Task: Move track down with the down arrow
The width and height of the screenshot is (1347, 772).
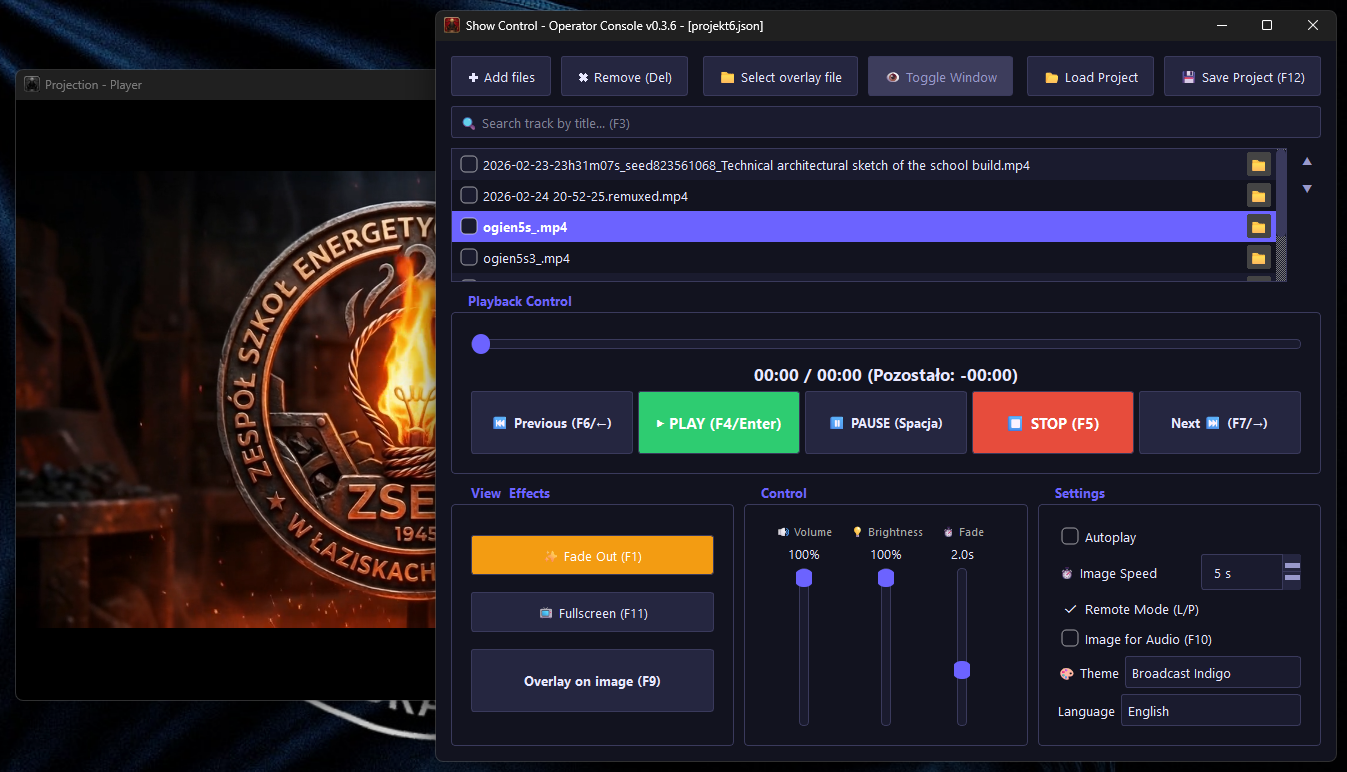Action: click(1307, 189)
